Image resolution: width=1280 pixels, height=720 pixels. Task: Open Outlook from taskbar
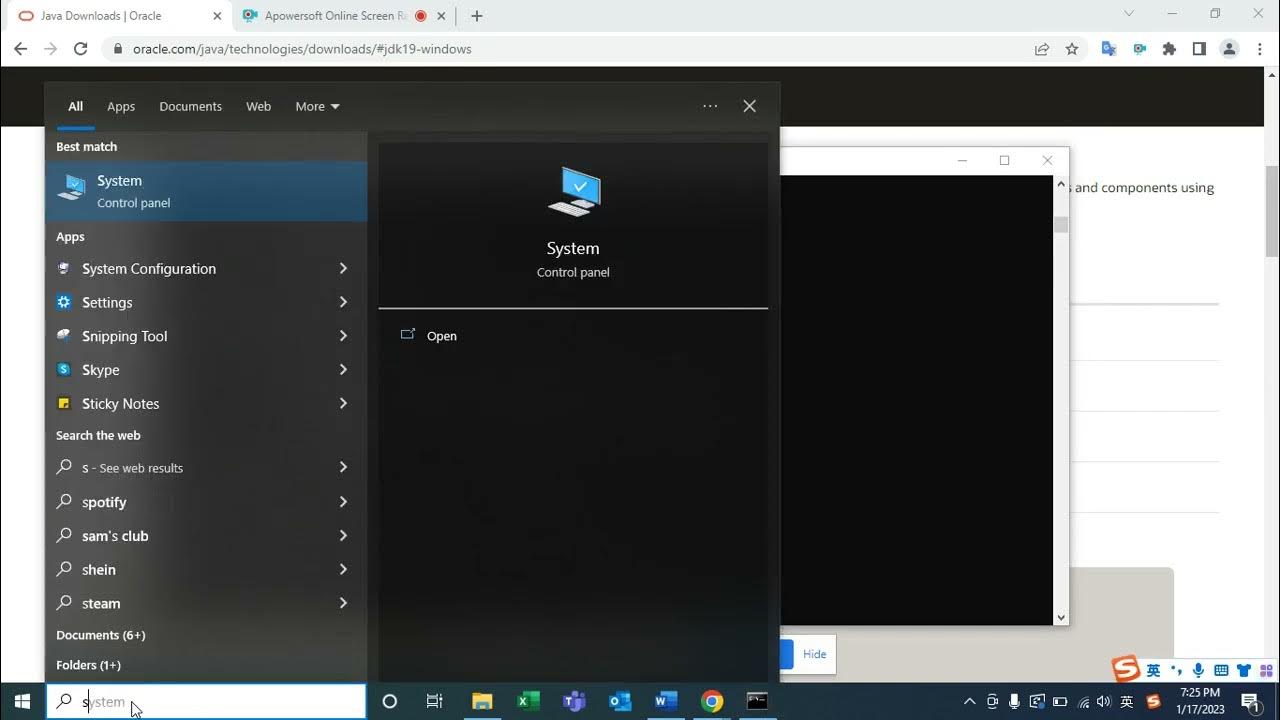point(620,701)
